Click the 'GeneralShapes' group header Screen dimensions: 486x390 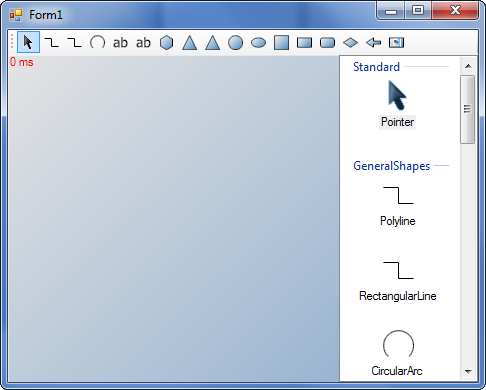click(x=392, y=166)
